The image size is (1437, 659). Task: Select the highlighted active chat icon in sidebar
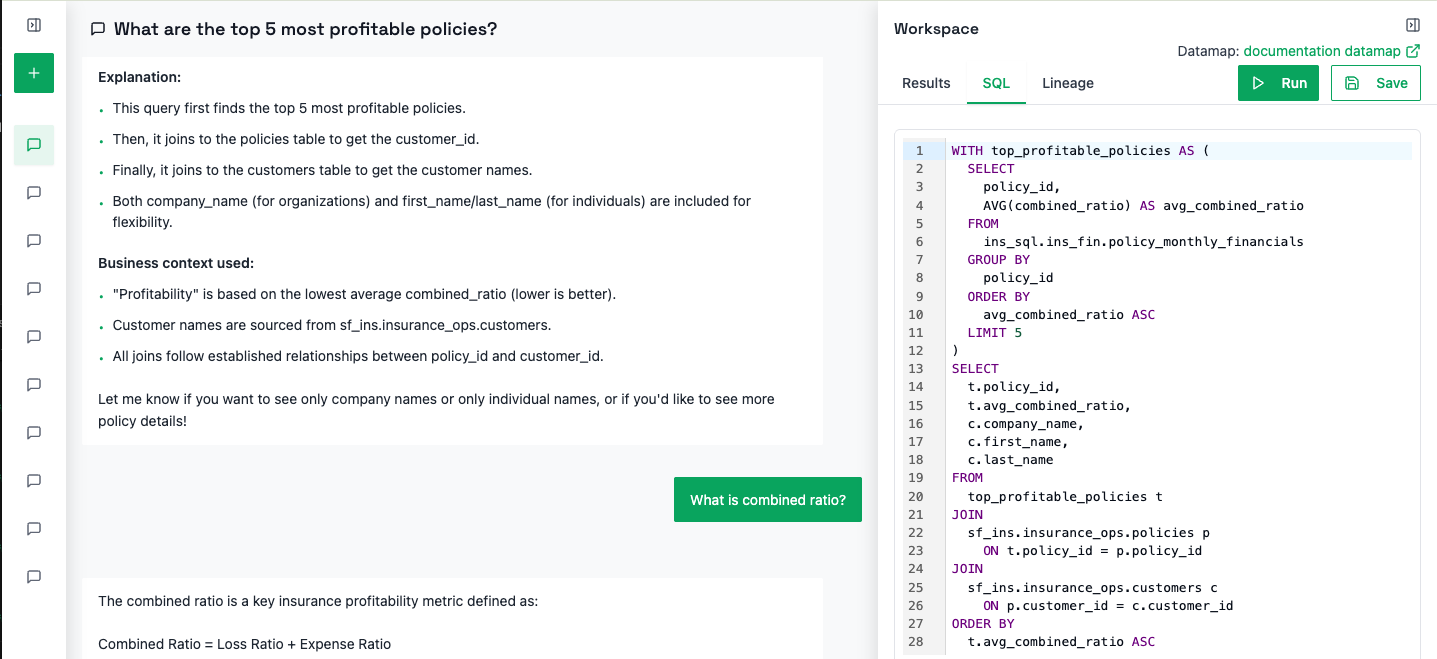(x=34, y=145)
